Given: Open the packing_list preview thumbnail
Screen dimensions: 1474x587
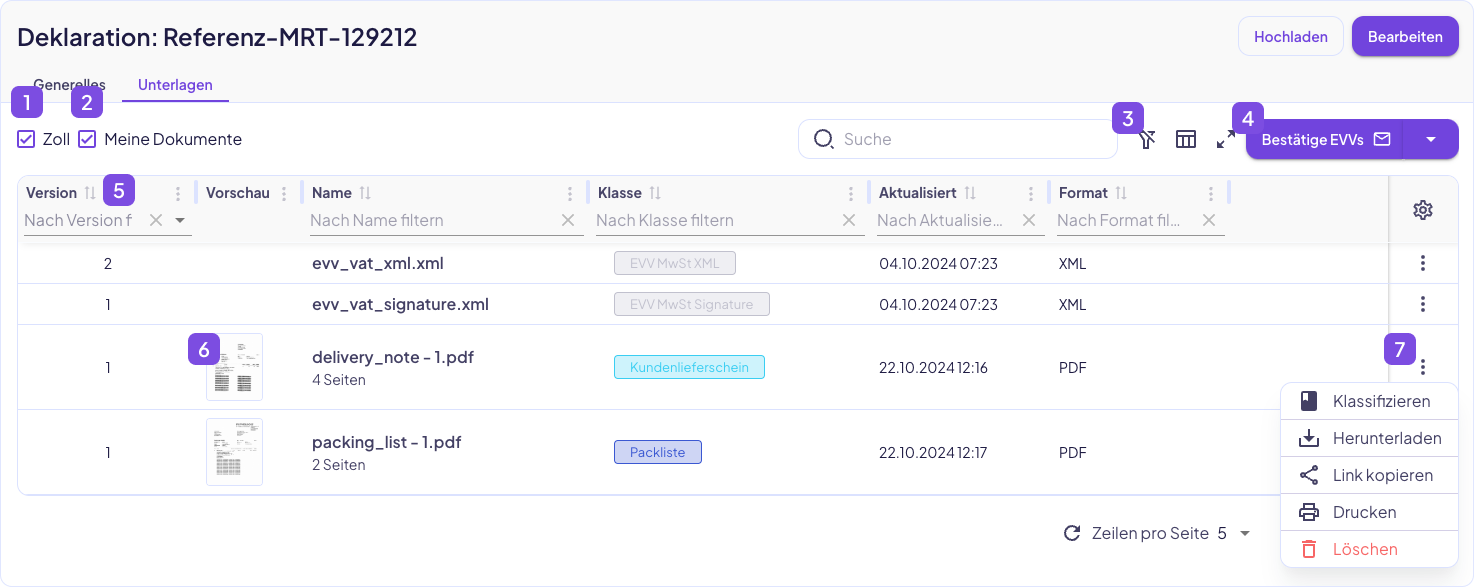Looking at the screenshot, I should pyautogui.click(x=234, y=452).
